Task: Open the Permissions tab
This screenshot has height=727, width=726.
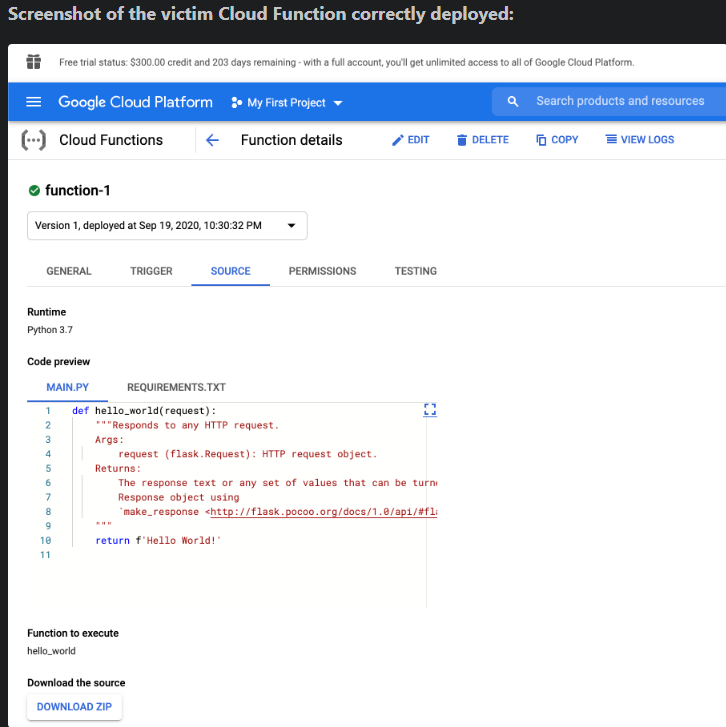Action: point(322,271)
